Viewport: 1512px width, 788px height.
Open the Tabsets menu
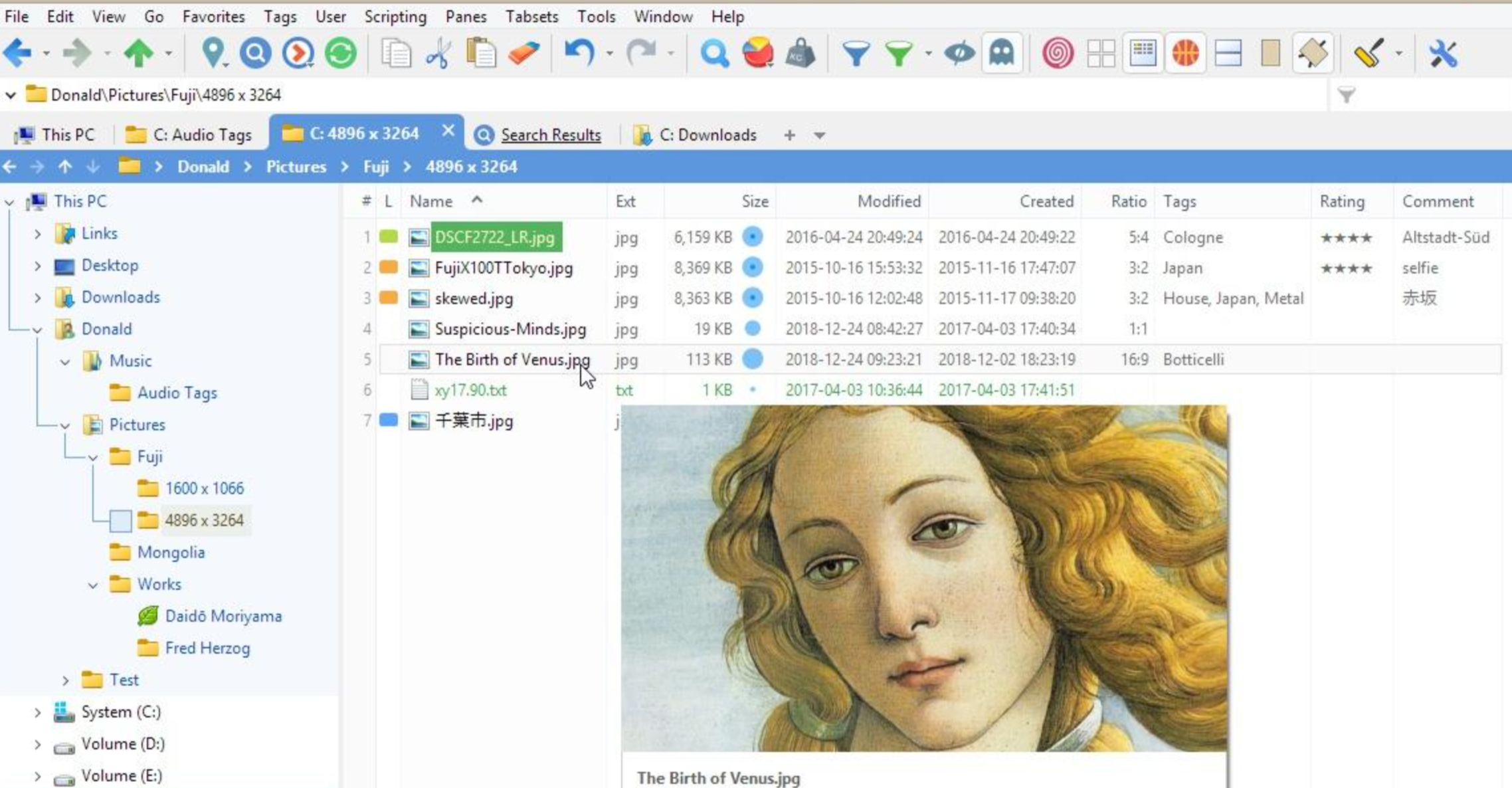click(x=531, y=17)
